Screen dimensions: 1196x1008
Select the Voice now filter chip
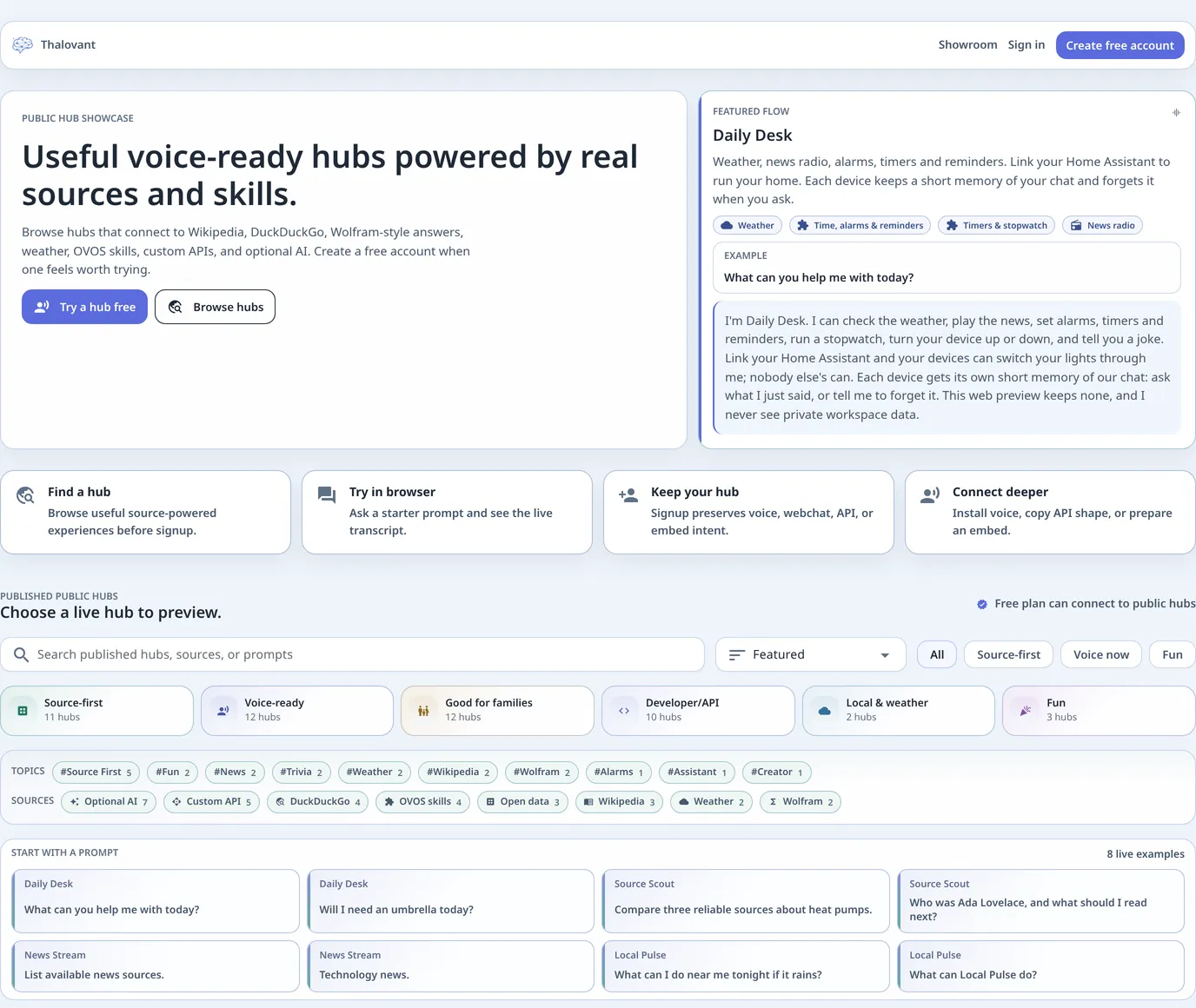click(x=1101, y=655)
